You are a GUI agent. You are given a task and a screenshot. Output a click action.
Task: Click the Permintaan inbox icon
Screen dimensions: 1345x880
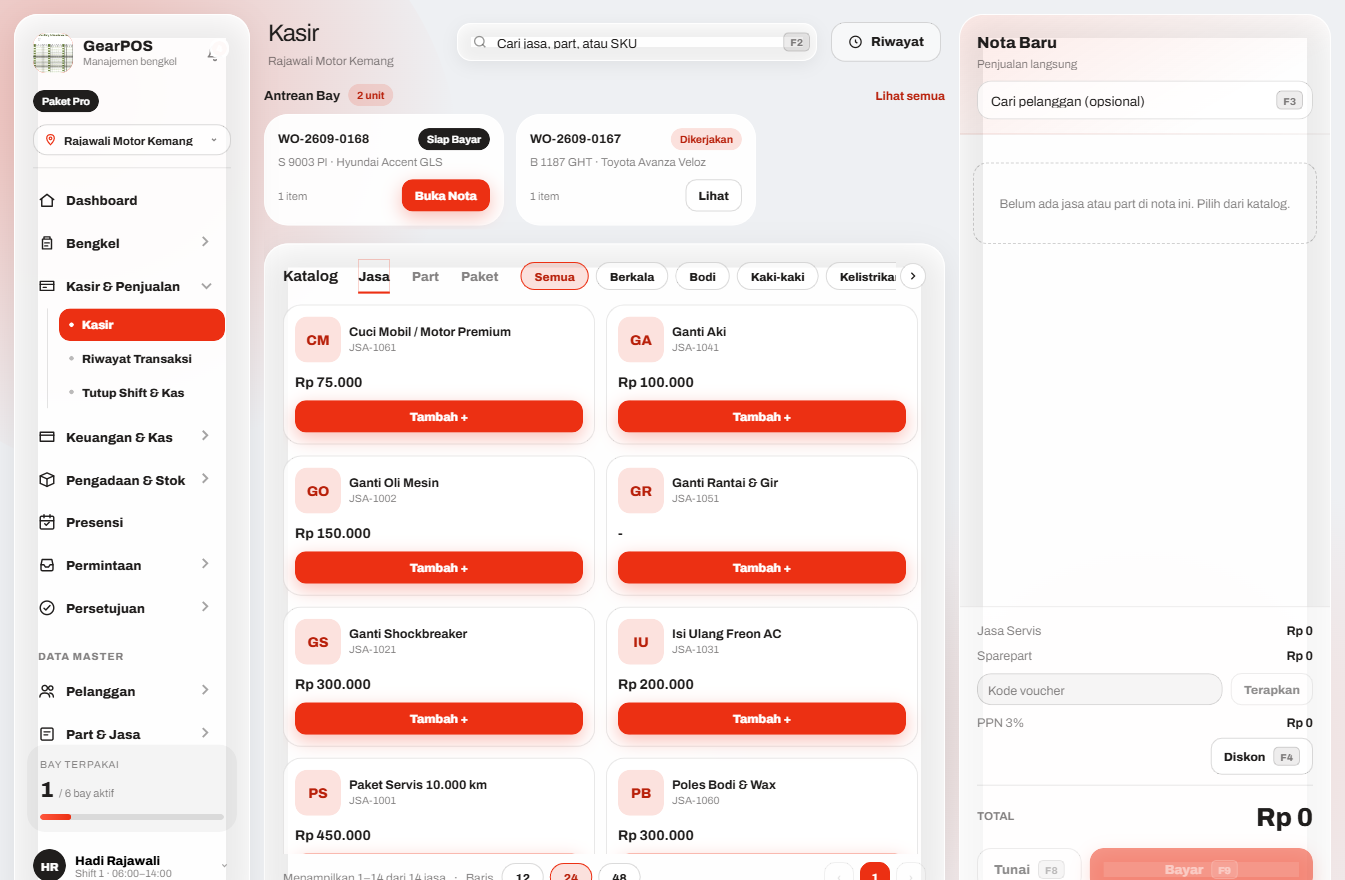pyautogui.click(x=47, y=565)
